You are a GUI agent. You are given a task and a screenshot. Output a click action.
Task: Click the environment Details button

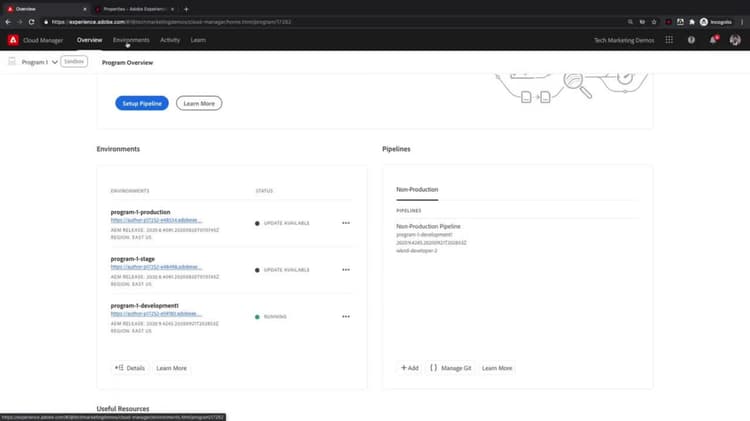tap(130, 368)
